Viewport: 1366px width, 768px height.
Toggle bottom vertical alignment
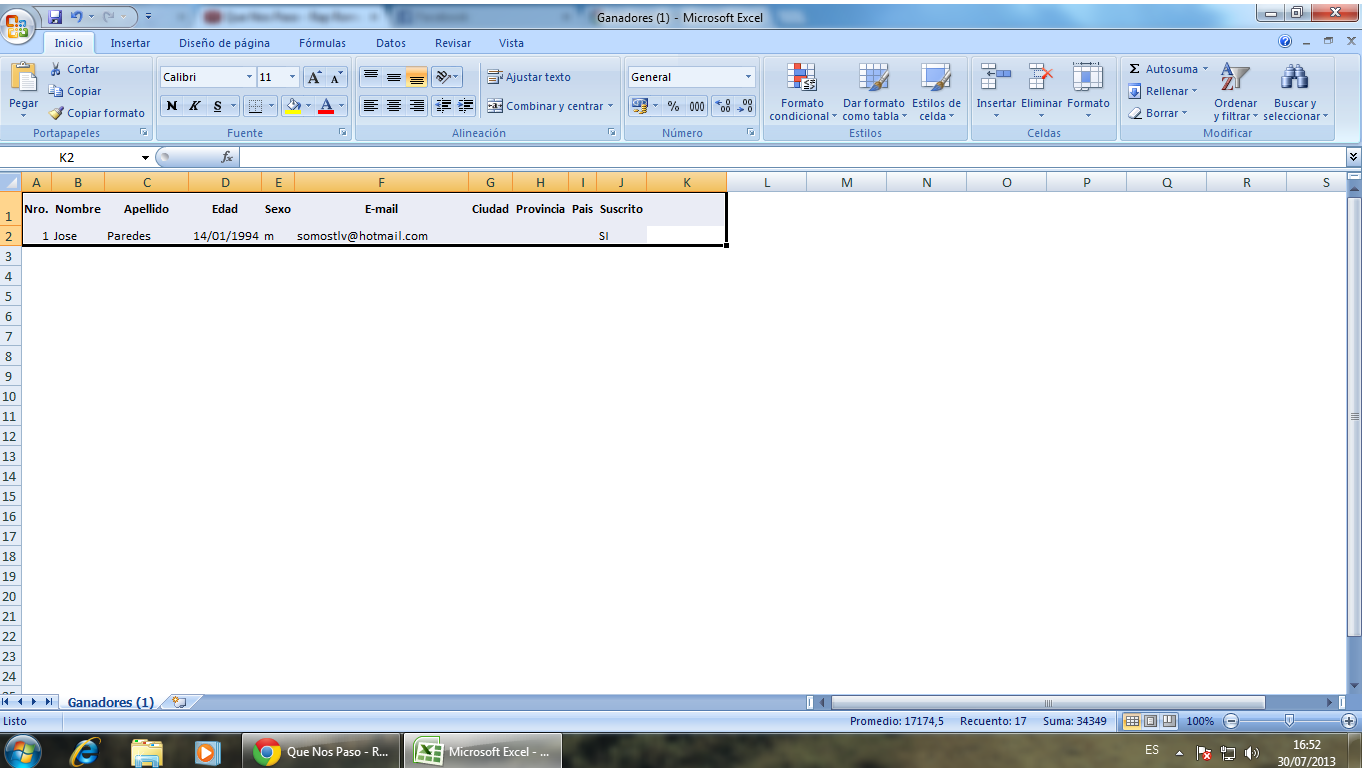tap(416, 77)
